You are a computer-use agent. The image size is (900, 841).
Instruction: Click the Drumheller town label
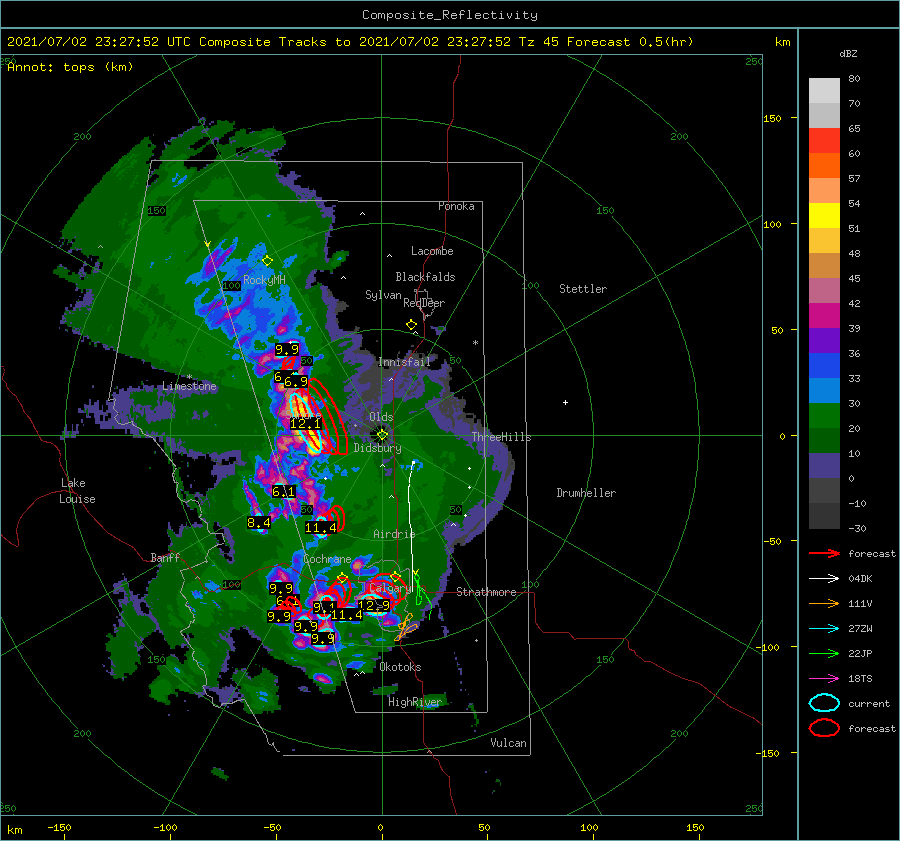[x=586, y=493]
